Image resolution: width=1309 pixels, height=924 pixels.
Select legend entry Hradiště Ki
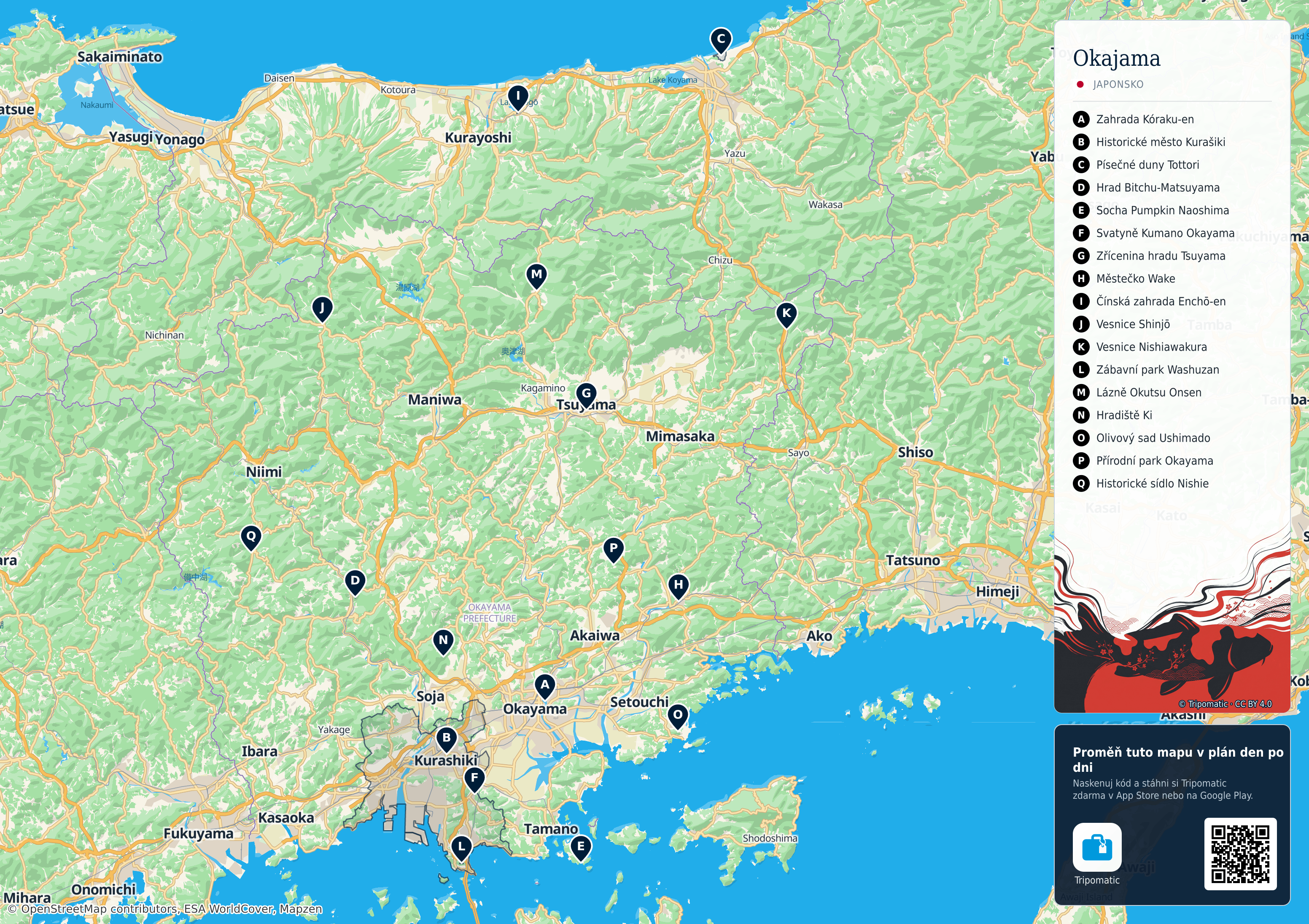click(1112, 416)
